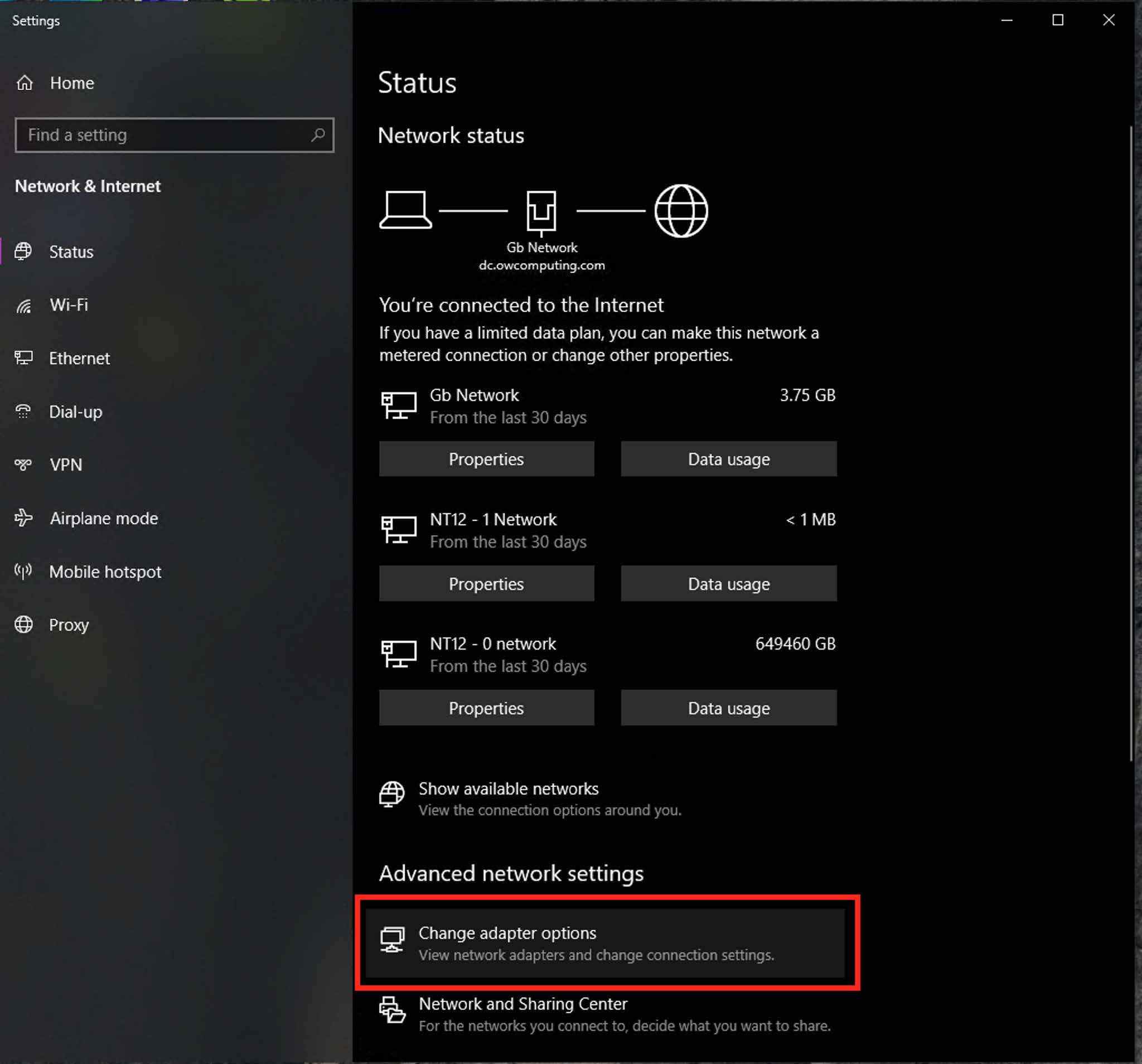The height and width of the screenshot is (1064, 1142).
Task: Open Data usage for Gb Network
Action: (x=728, y=459)
